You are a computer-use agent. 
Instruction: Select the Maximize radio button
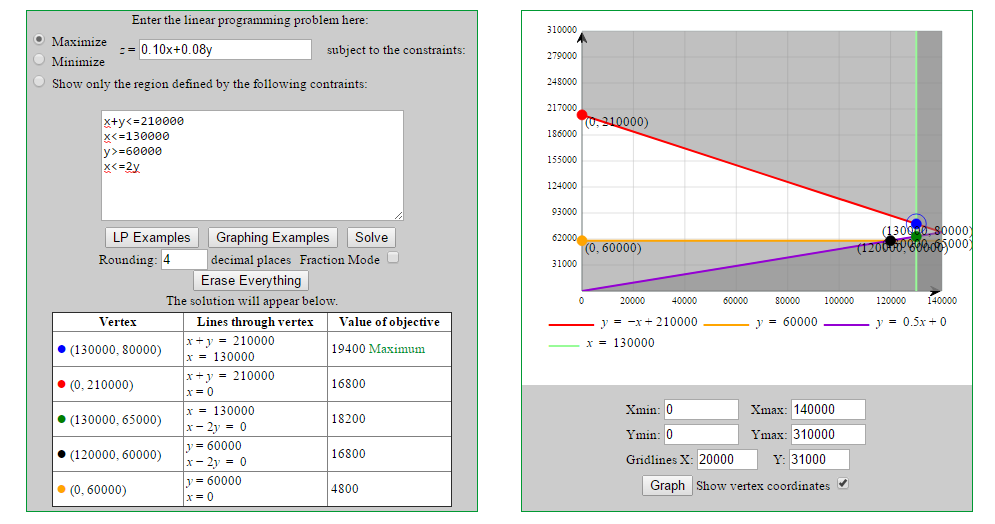39,40
